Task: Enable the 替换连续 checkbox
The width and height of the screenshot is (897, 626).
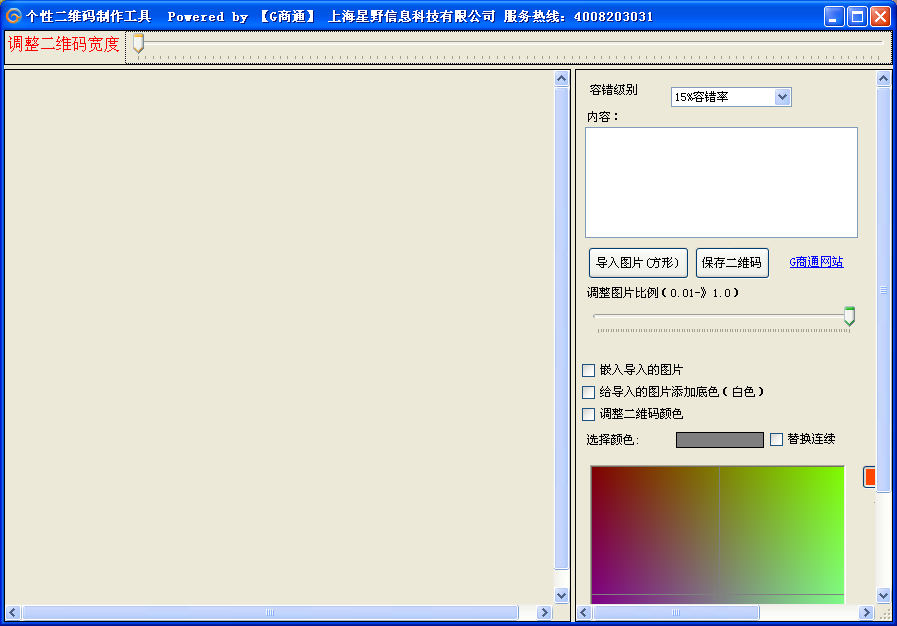Action: pos(776,439)
